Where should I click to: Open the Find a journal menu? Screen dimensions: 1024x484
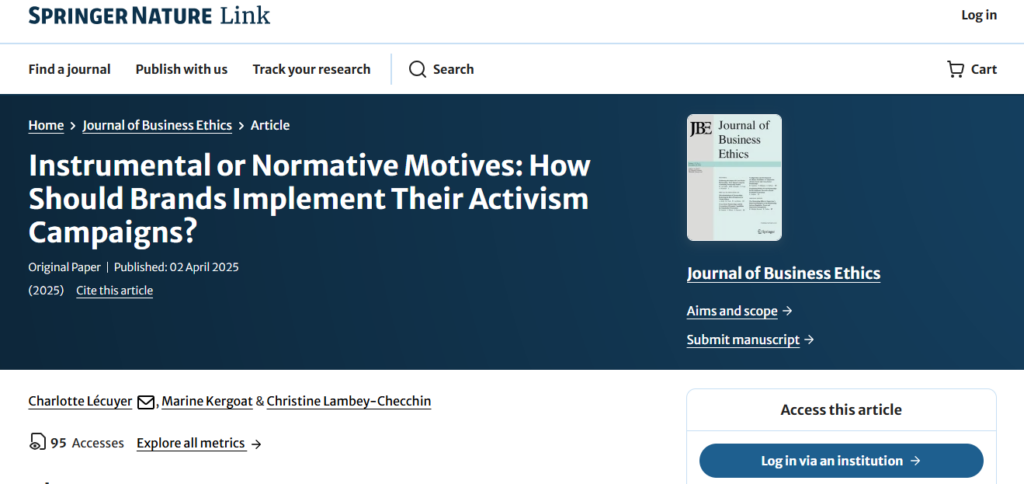point(69,69)
